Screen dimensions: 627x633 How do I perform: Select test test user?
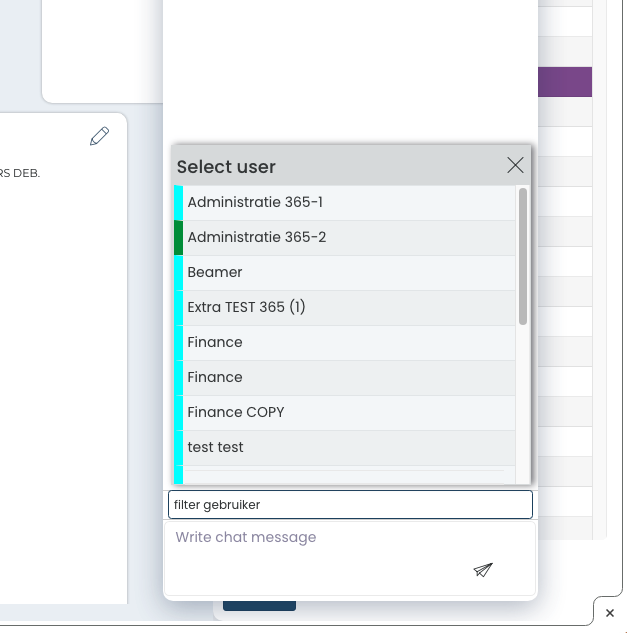[x=344, y=448]
